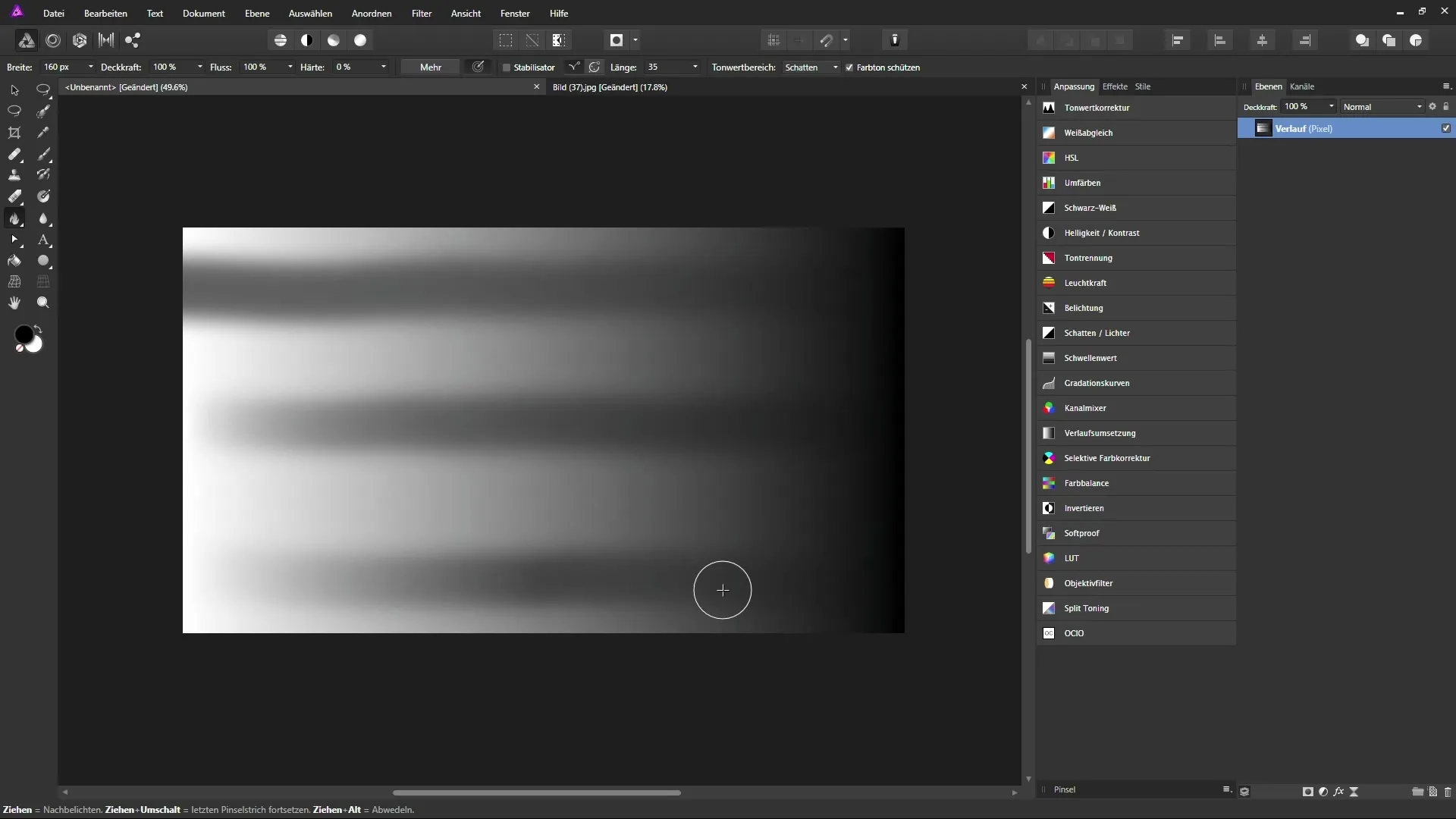Add an Invertieren adjustment
This screenshot has height=819, width=1456.
pyautogui.click(x=1136, y=508)
